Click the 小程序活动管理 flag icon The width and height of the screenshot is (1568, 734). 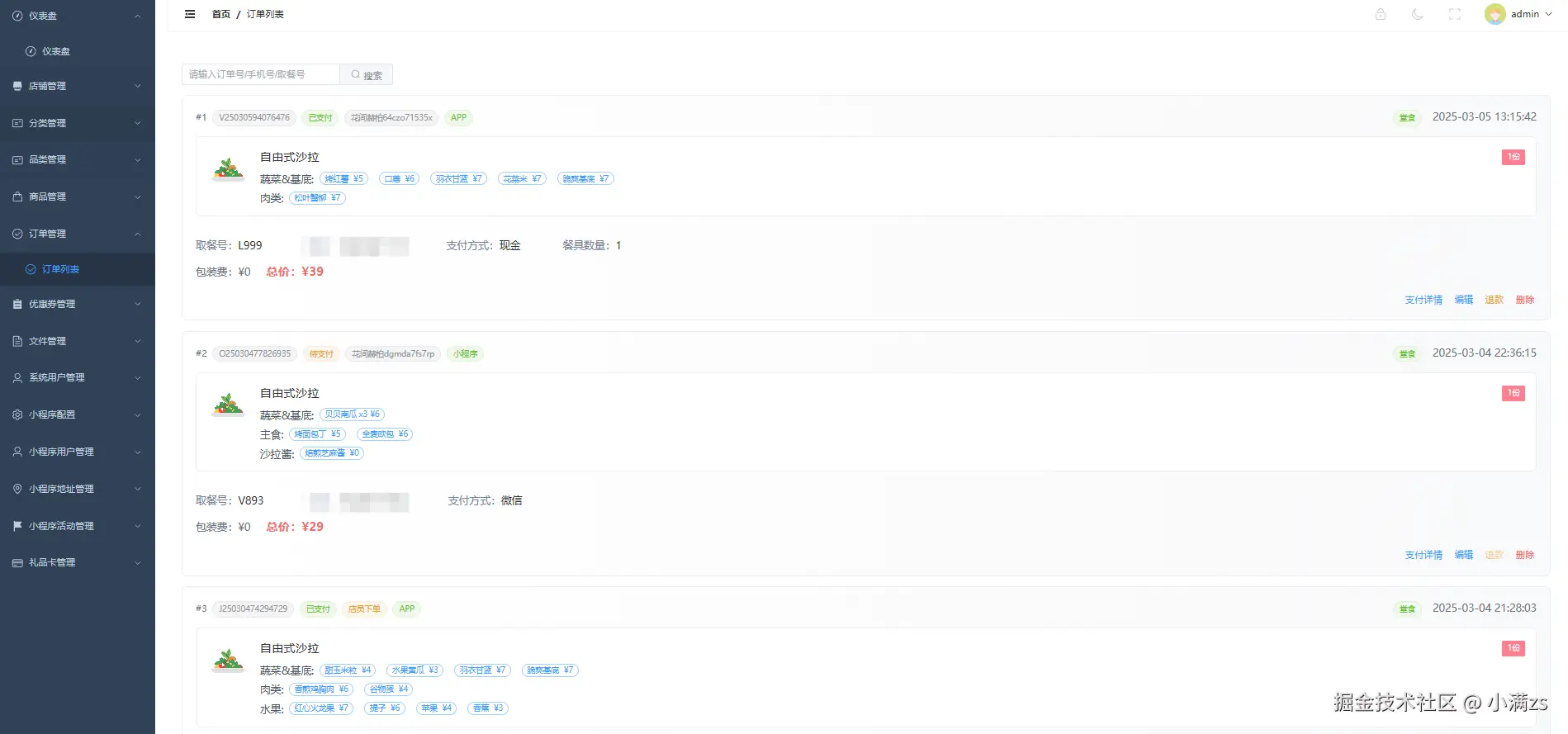(17, 526)
